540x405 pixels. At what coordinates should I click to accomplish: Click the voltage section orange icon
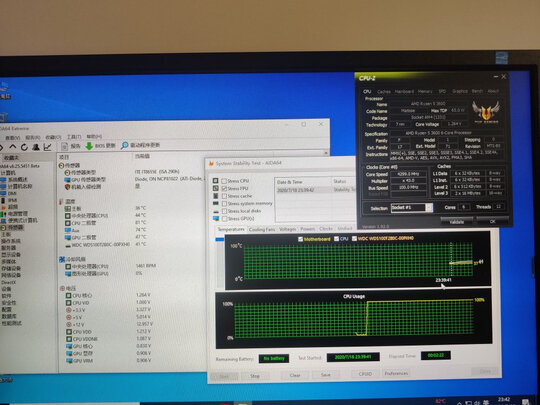coord(62,288)
